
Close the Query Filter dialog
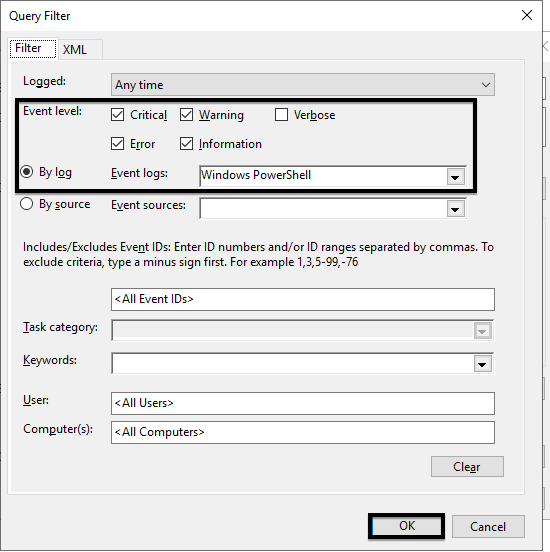(527, 15)
